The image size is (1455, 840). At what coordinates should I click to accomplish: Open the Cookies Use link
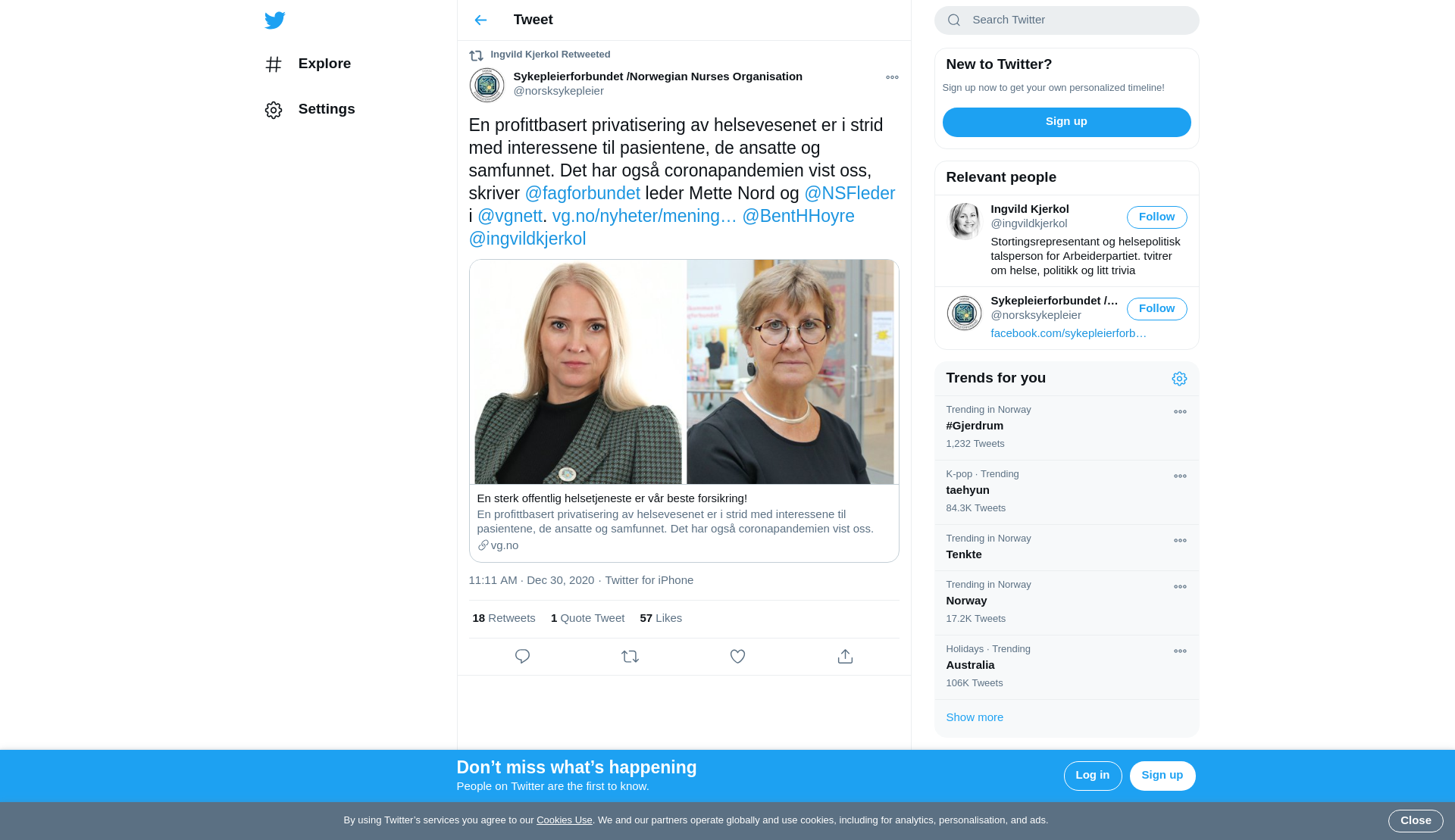(564, 820)
